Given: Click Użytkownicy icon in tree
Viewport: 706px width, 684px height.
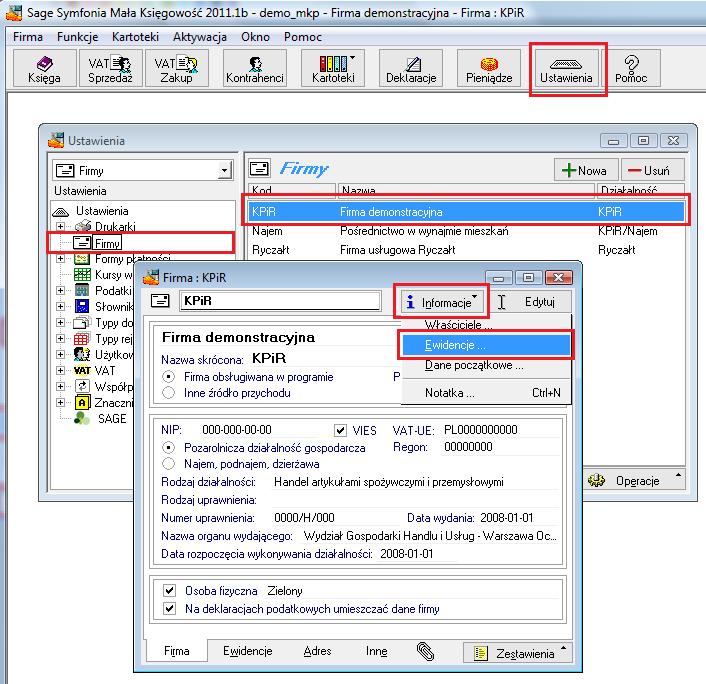Looking at the screenshot, I should 82,354.
